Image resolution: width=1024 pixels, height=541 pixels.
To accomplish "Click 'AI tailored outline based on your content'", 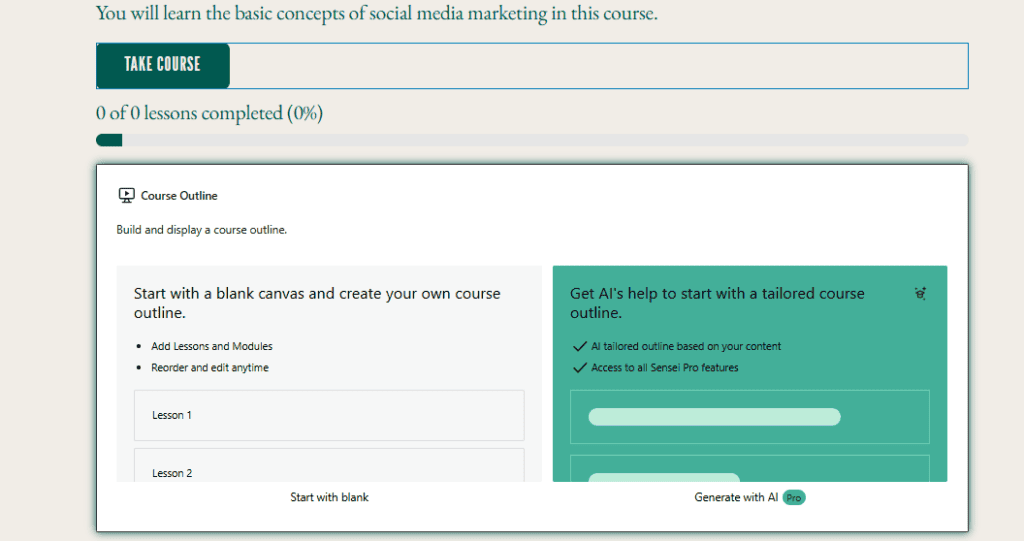I will point(686,346).
